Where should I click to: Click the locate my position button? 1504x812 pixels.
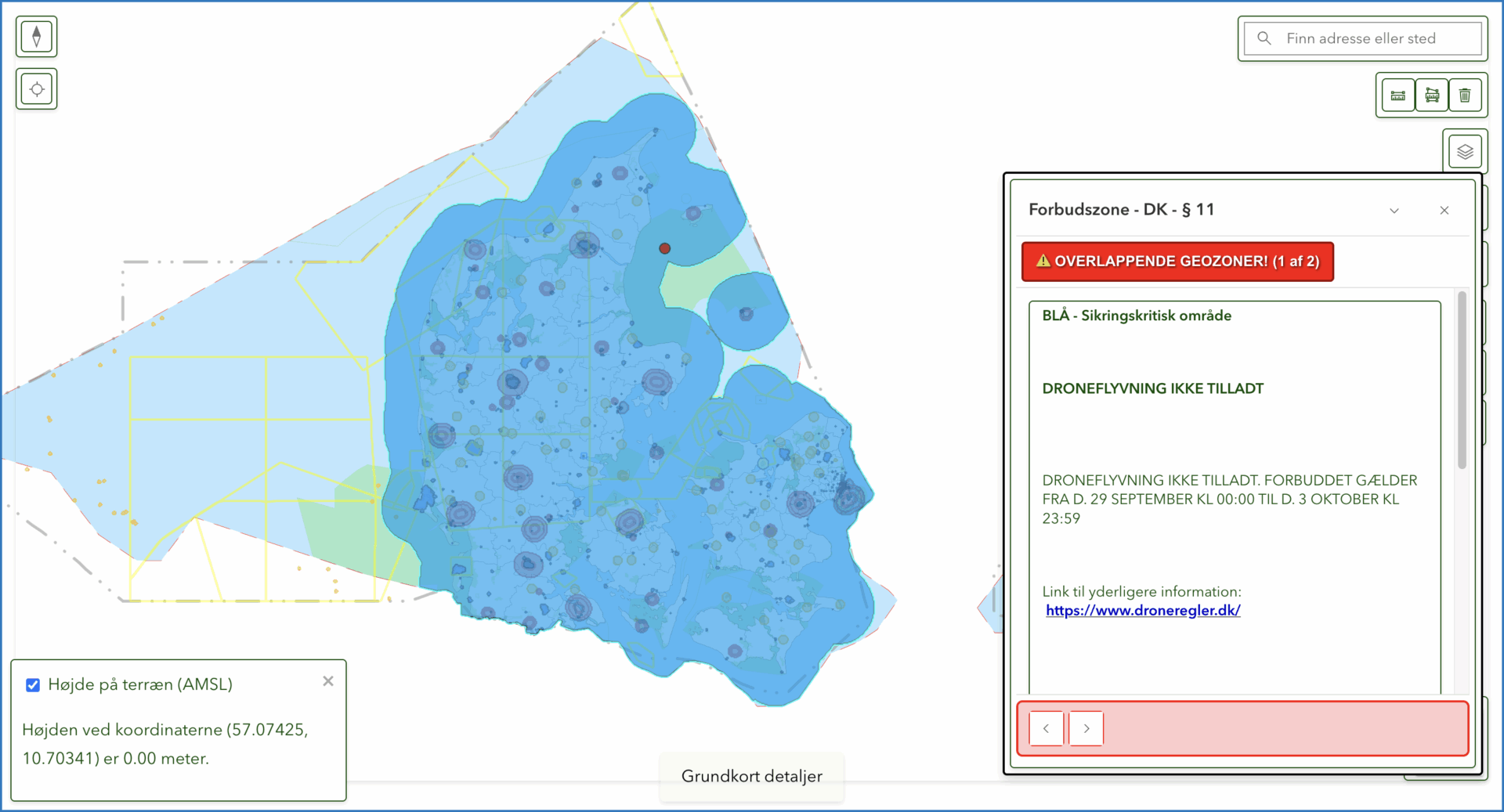37,89
